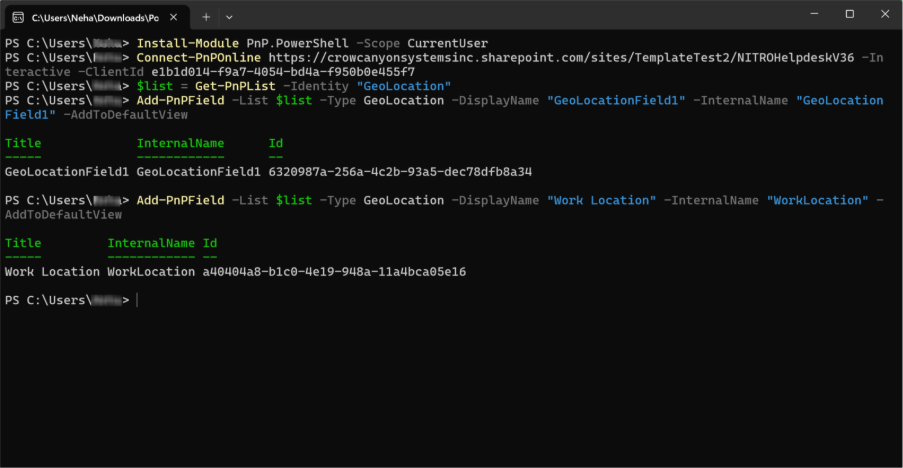Expand the new tab profile dropdown chevron

tap(229, 17)
